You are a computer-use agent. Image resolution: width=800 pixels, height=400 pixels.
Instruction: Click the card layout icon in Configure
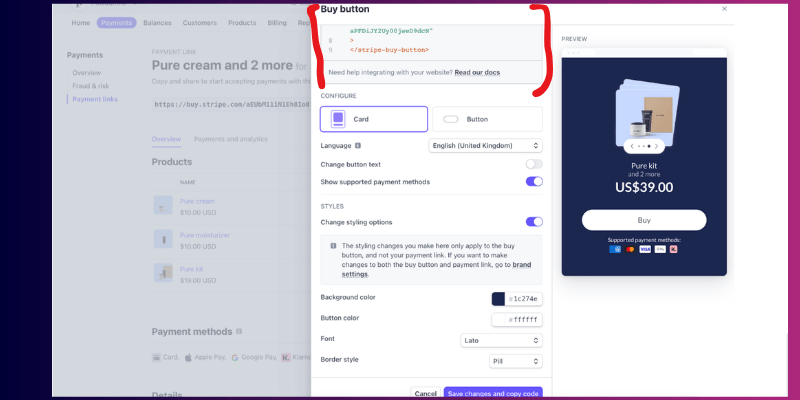pyautogui.click(x=337, y=119)
